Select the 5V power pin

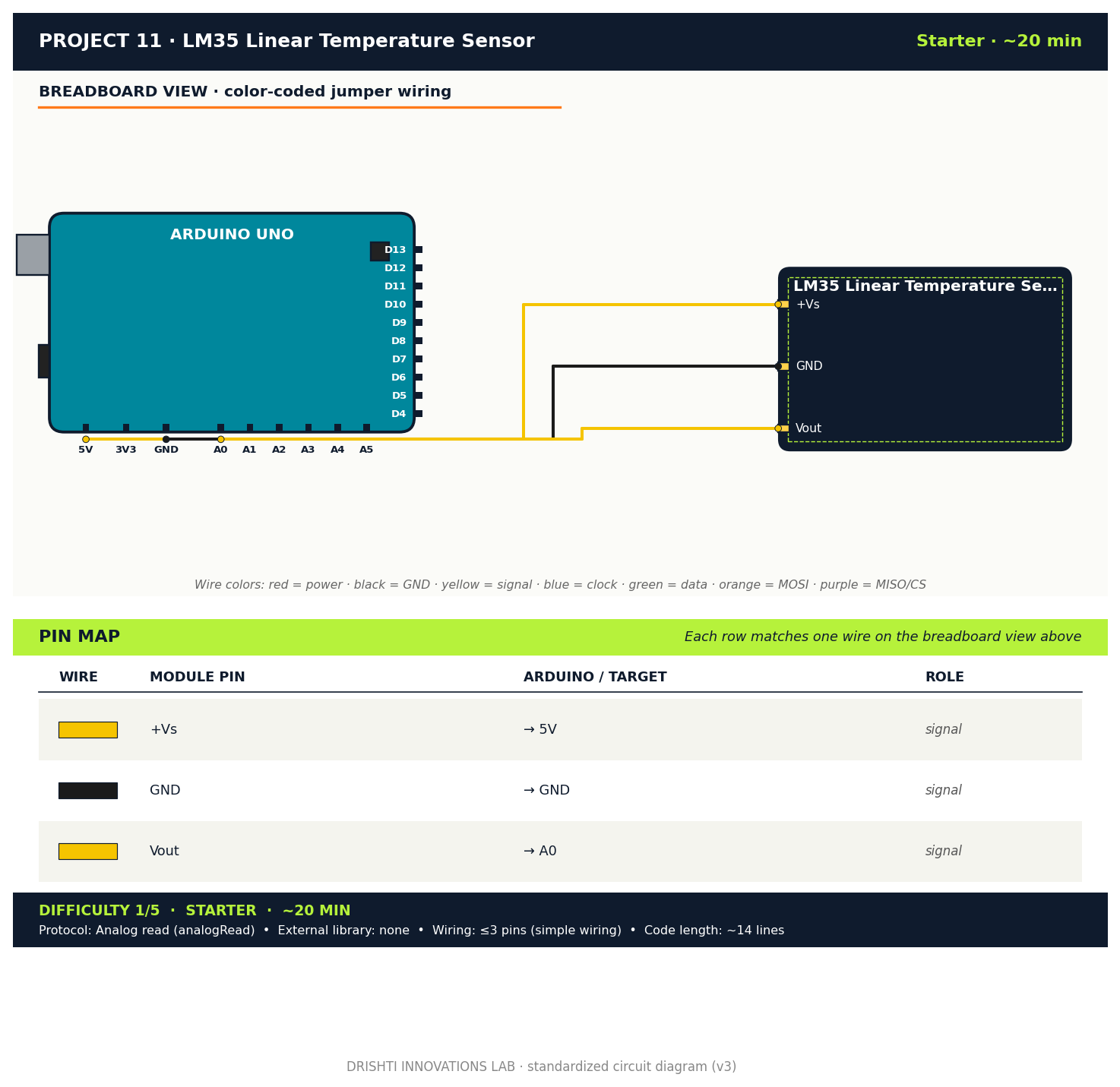pyautogui.click(x=85, y=439)
